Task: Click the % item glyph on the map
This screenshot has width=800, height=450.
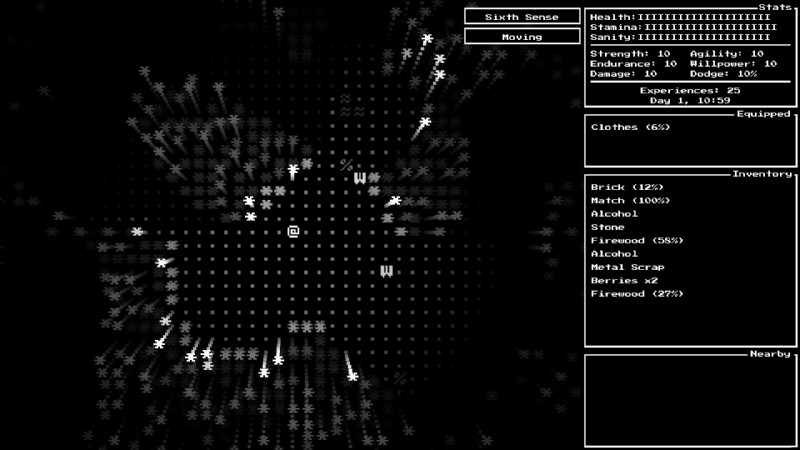Action: 346,165
